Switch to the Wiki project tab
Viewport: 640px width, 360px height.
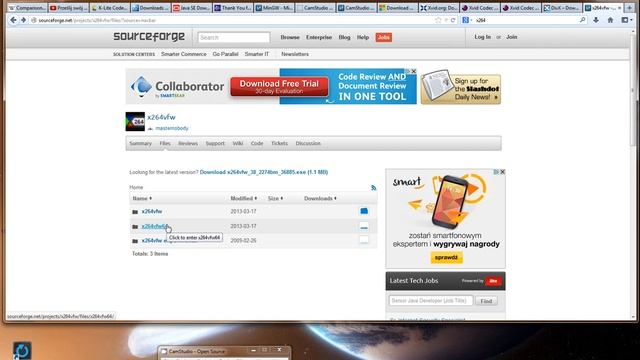click(238, 143)
